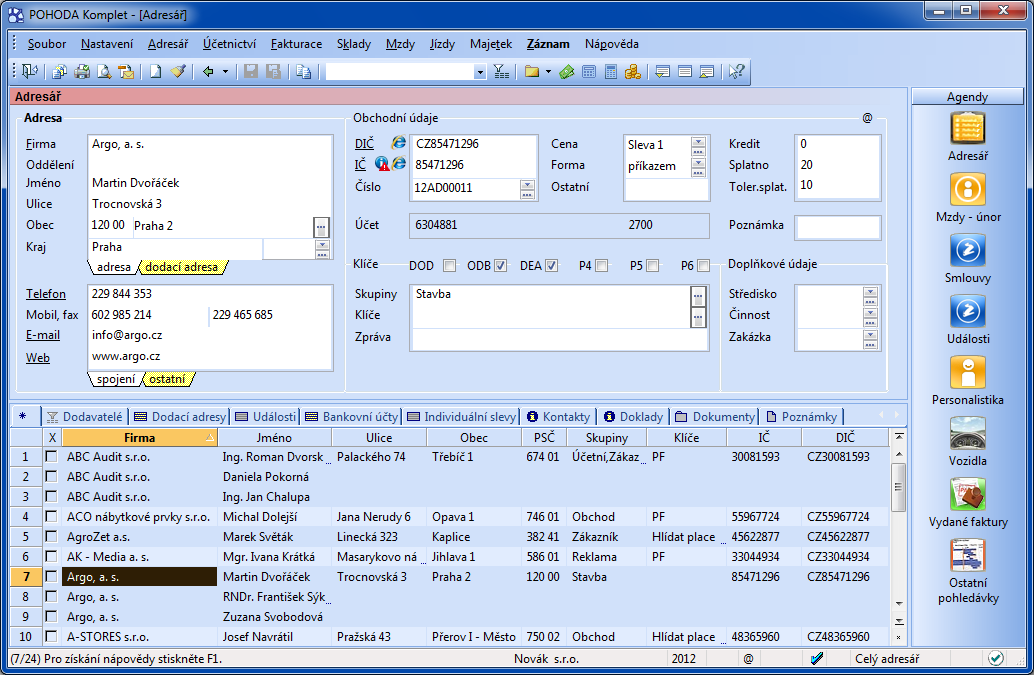Toggle the P4 checkbox

(601, 266)
